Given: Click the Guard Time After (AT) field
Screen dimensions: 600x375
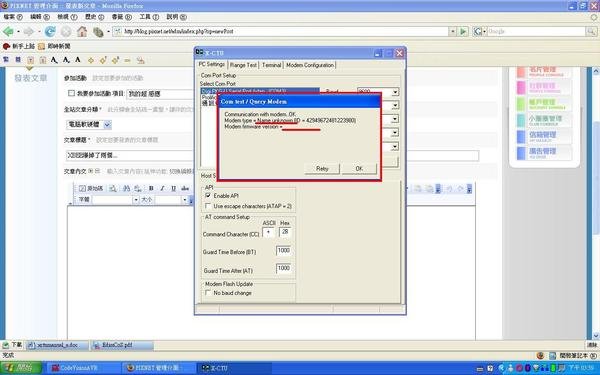Looking at the screenshot, I should tap(284, 269).
